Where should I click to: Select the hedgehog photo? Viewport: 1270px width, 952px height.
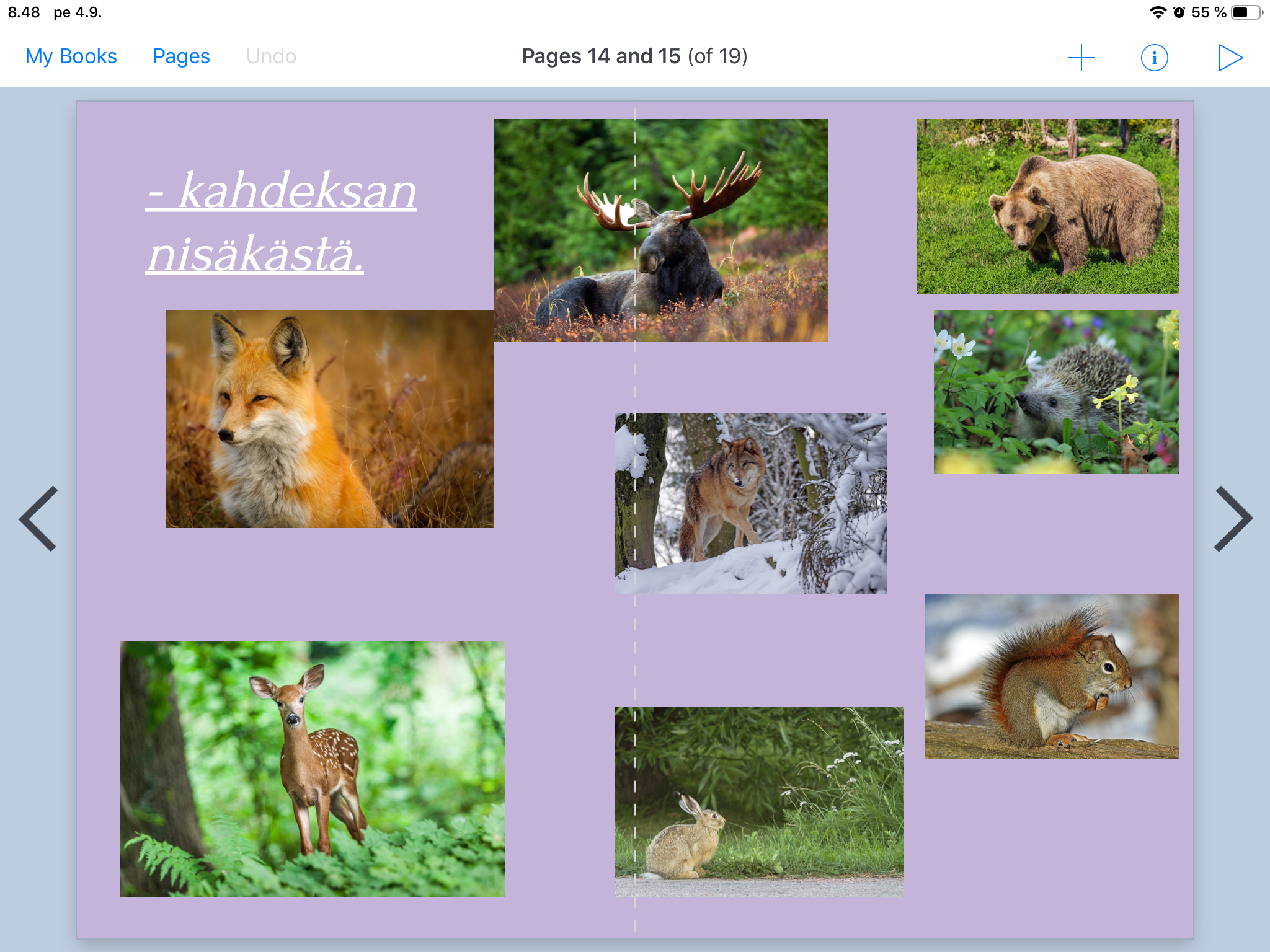coord(1056,392)
